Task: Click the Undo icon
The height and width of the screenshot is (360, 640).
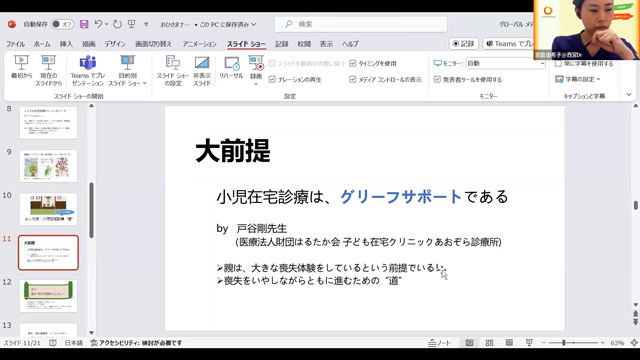Action: click(98, 24)
